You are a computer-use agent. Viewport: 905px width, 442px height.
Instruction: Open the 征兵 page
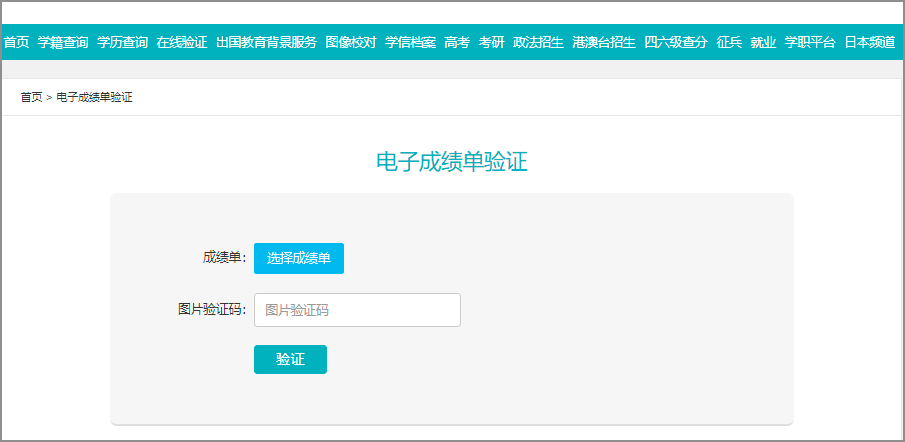729,42
